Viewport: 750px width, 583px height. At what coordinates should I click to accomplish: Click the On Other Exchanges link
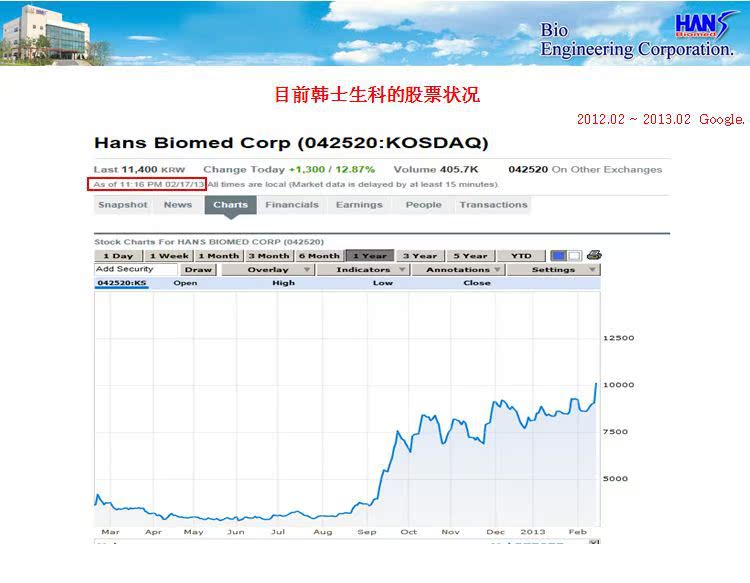click(x=607, y=170)
